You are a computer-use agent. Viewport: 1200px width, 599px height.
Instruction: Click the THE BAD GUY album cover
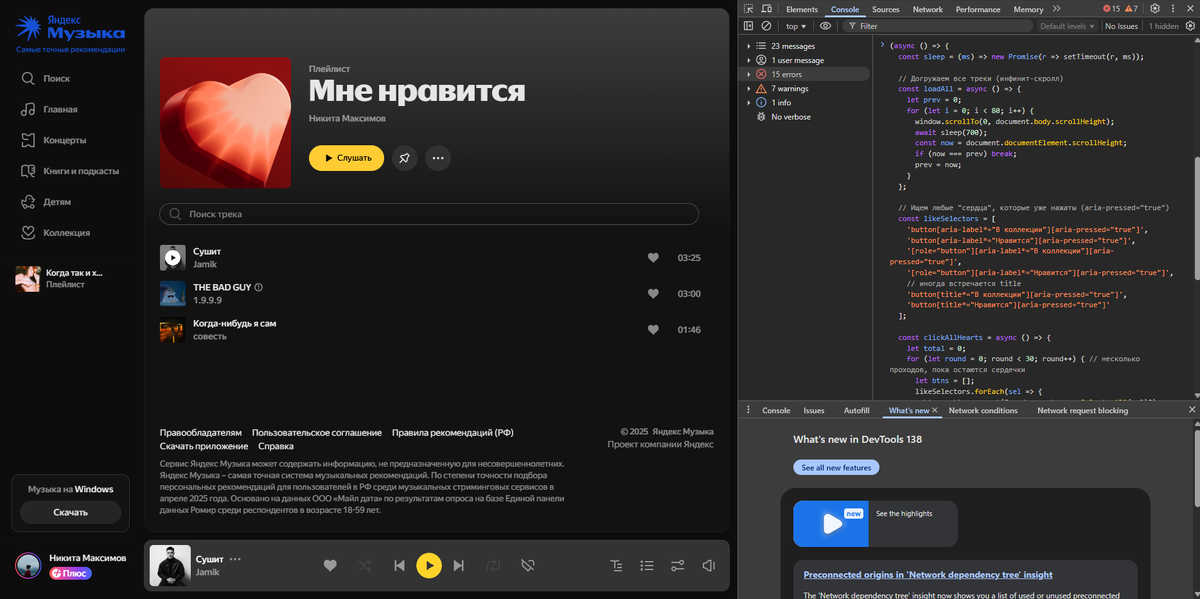[x=172, y=294]
